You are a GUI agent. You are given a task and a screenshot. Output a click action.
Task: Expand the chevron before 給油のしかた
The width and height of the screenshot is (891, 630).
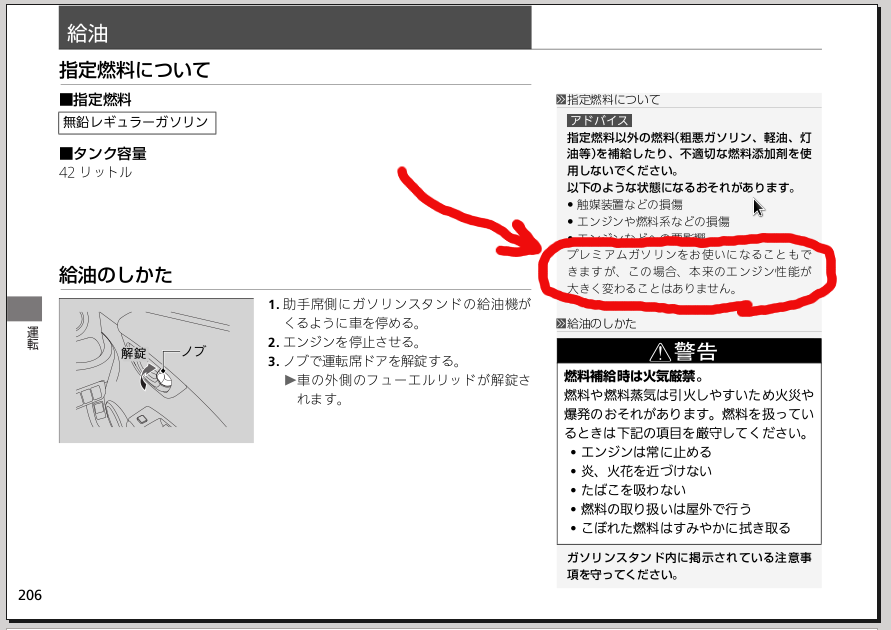tap(561, 324)
